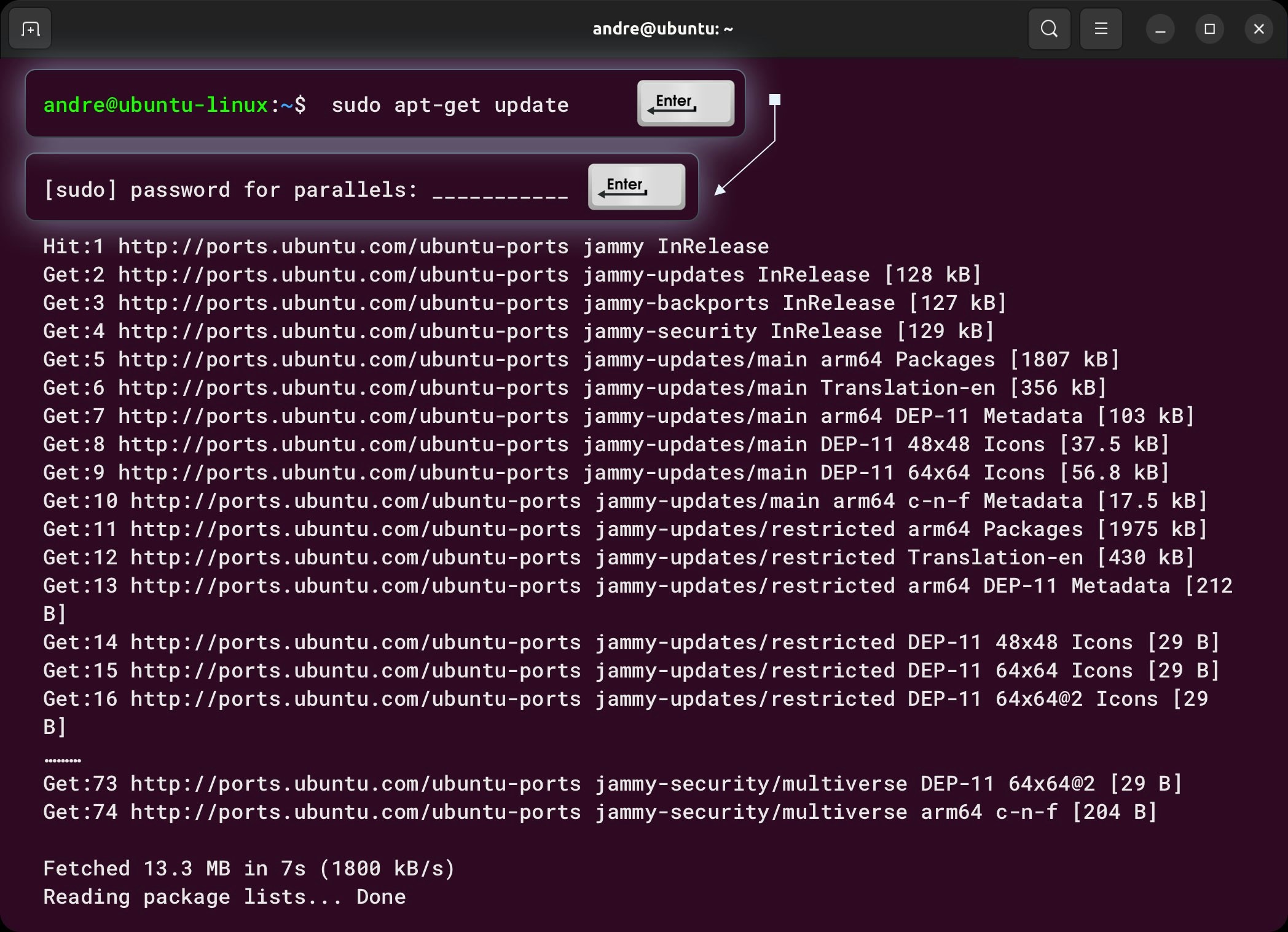
Task: Click the andre@ubuntu-linux prompt text
Action: 155,105
